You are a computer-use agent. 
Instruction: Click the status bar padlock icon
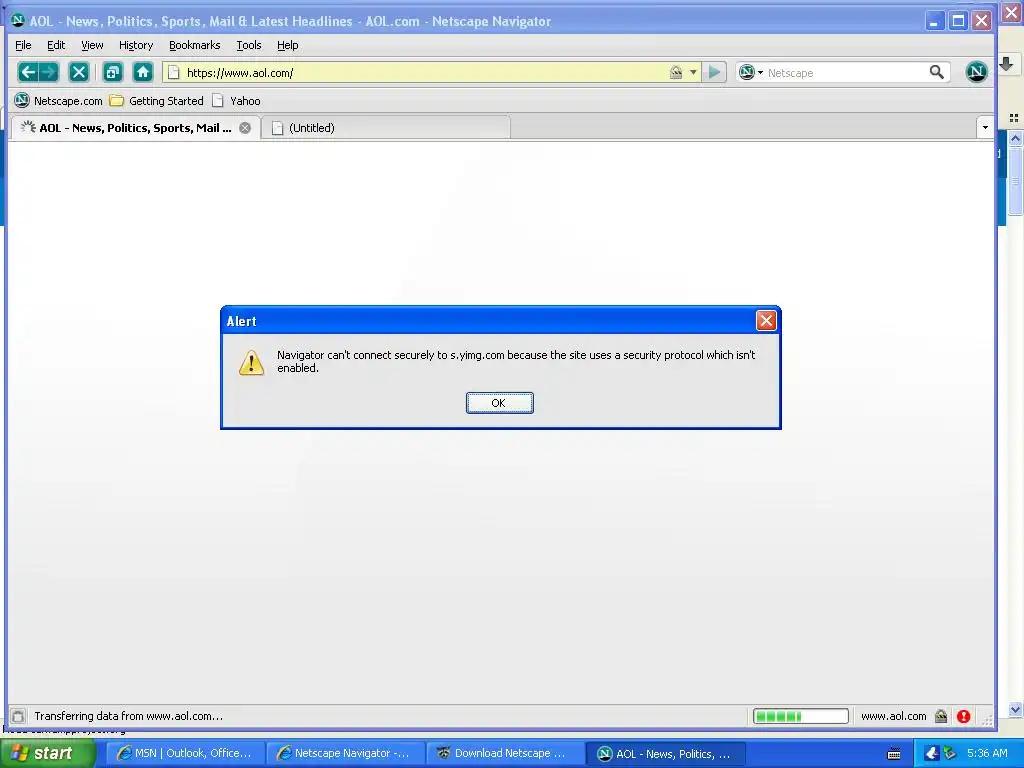[941, 716]
